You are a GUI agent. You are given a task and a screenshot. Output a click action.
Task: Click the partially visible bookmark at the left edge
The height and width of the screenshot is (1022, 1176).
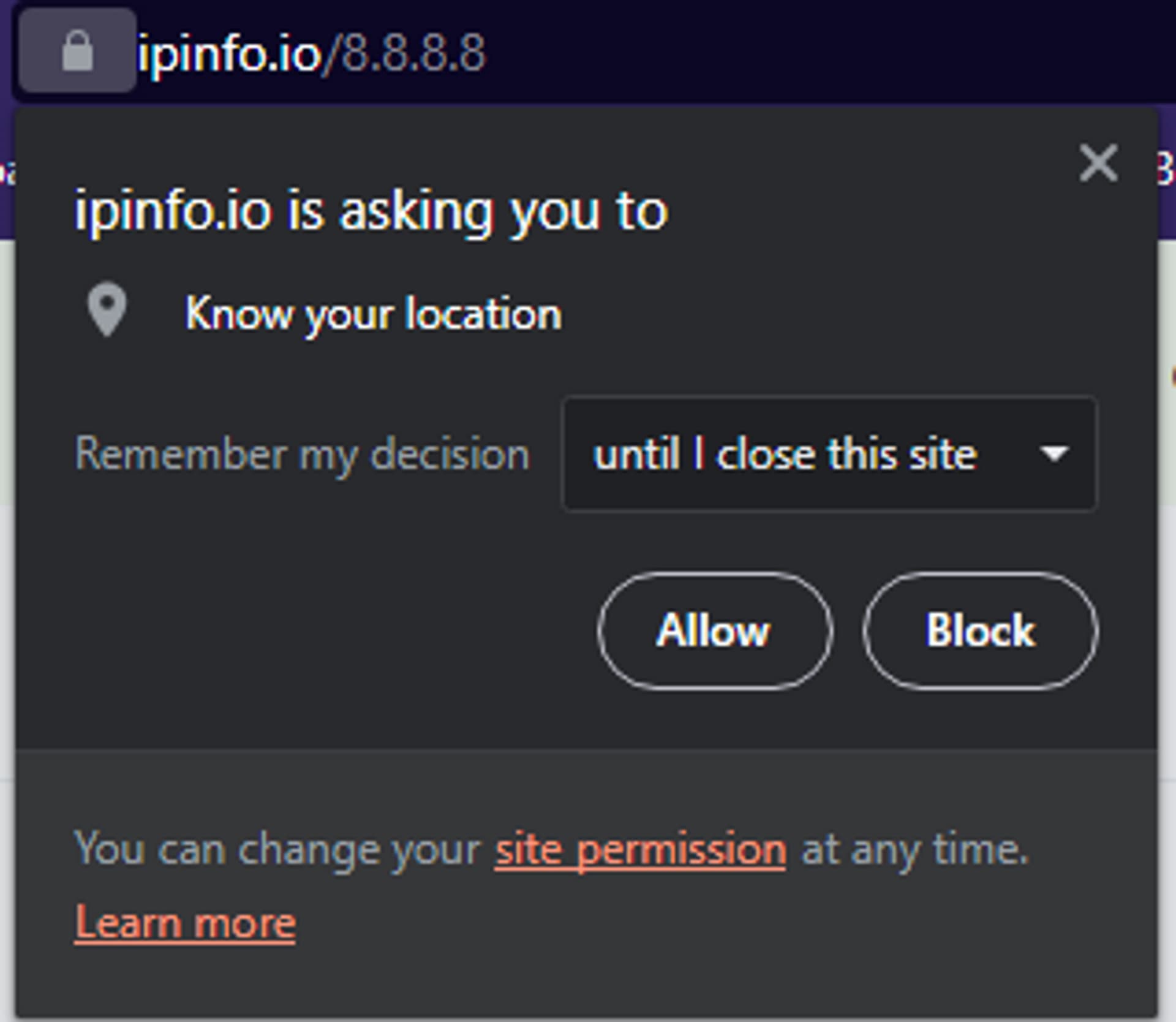click(7, 172)
